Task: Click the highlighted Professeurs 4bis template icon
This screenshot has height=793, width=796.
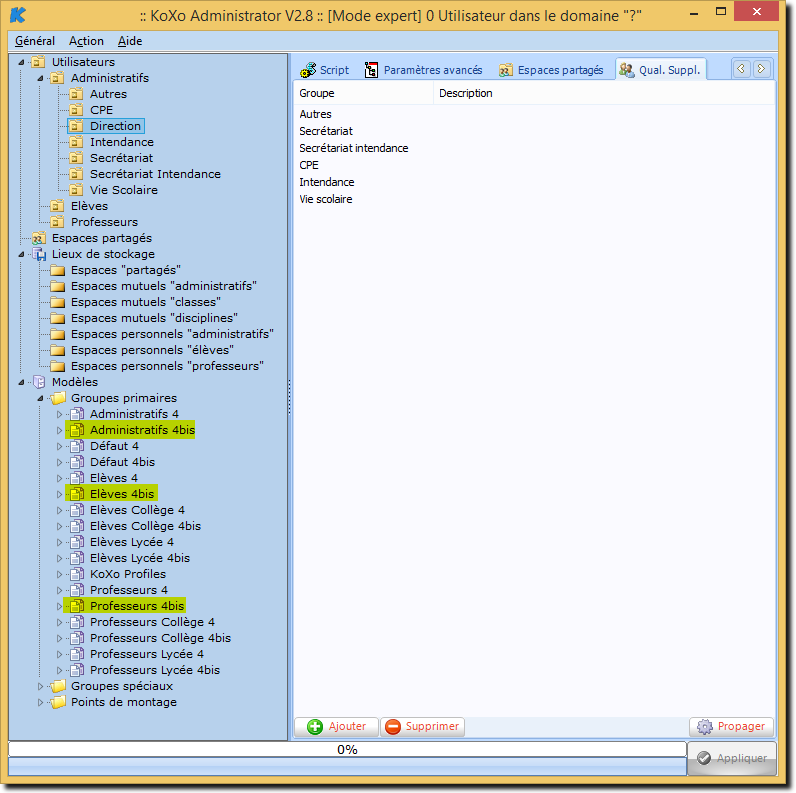Action: pyautogui.click(x=77, y=606)
